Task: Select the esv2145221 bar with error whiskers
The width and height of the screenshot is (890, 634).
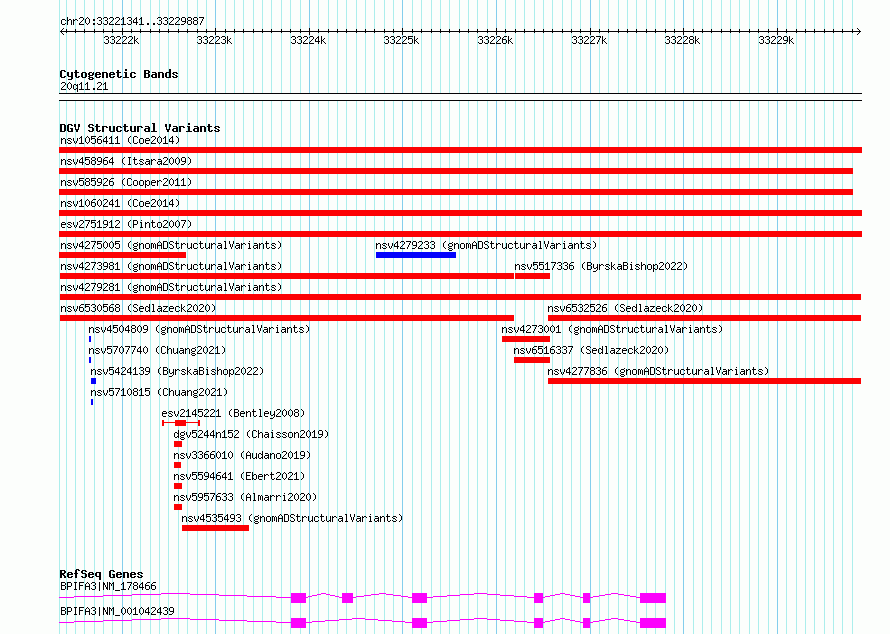Action: [x=180, y=423]
